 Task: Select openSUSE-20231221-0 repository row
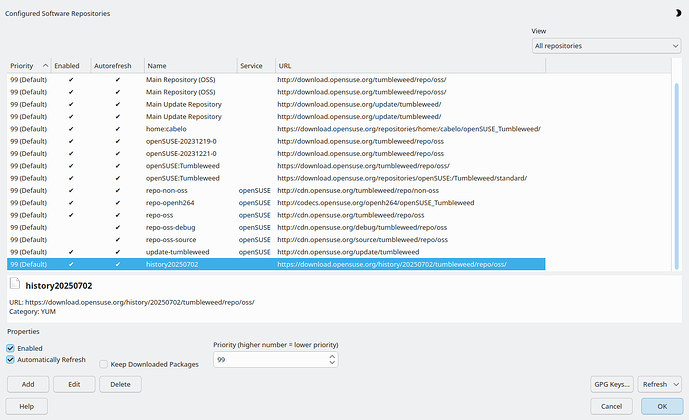(276, 153)
